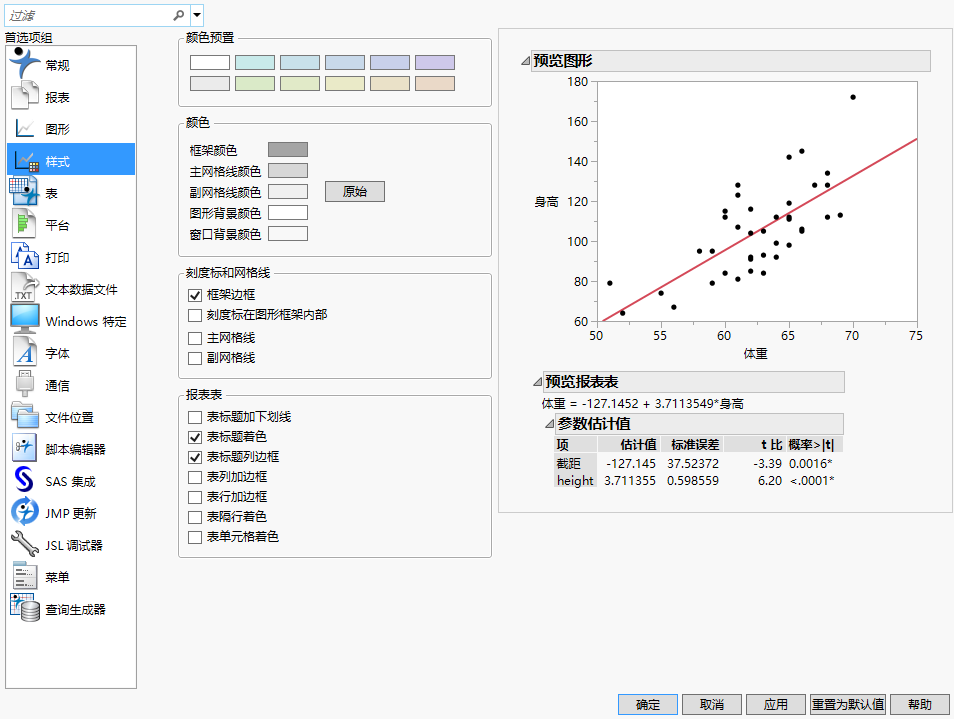The image size is (954, 719).
Task: Open the filter options dropdown arrow
Action: (x=197, y=15)
